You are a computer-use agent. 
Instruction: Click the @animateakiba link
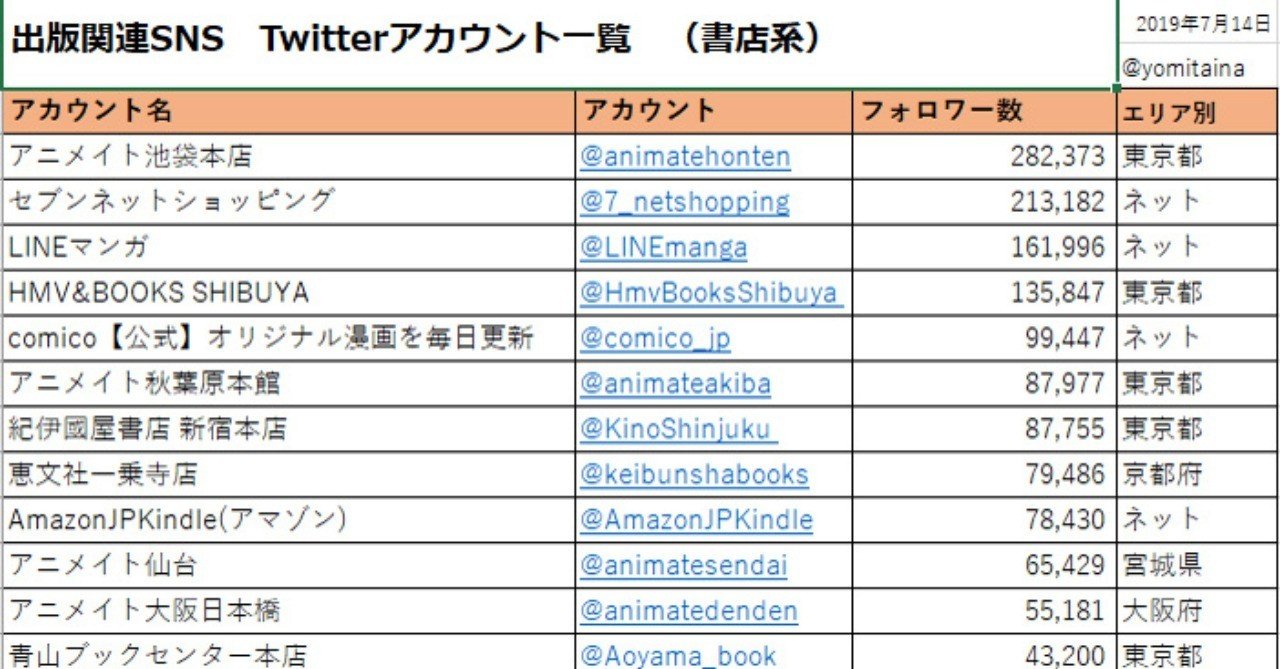(675, 383)
